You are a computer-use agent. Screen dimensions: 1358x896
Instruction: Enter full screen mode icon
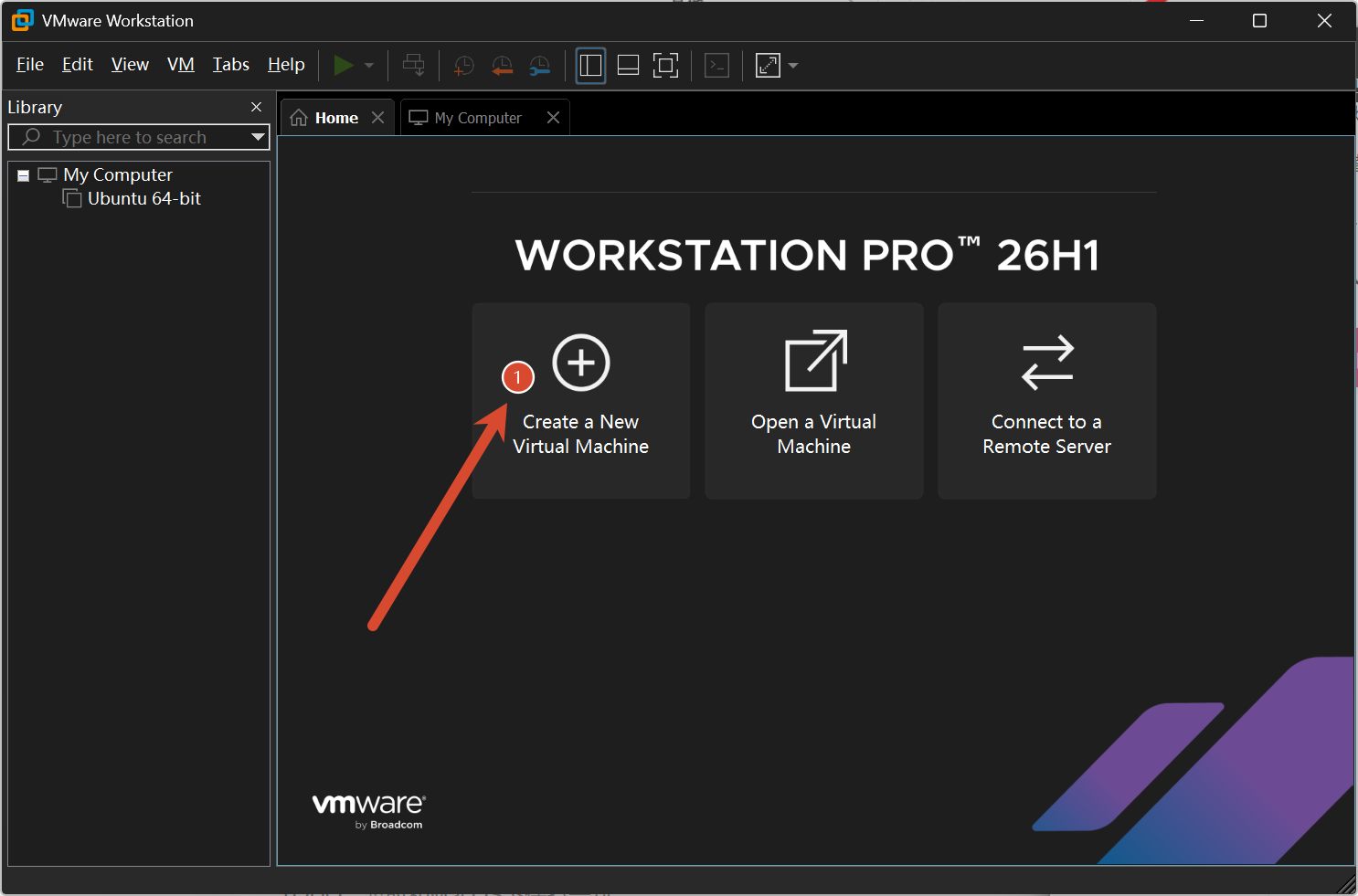pyautogui.click(x=665, y=65)
